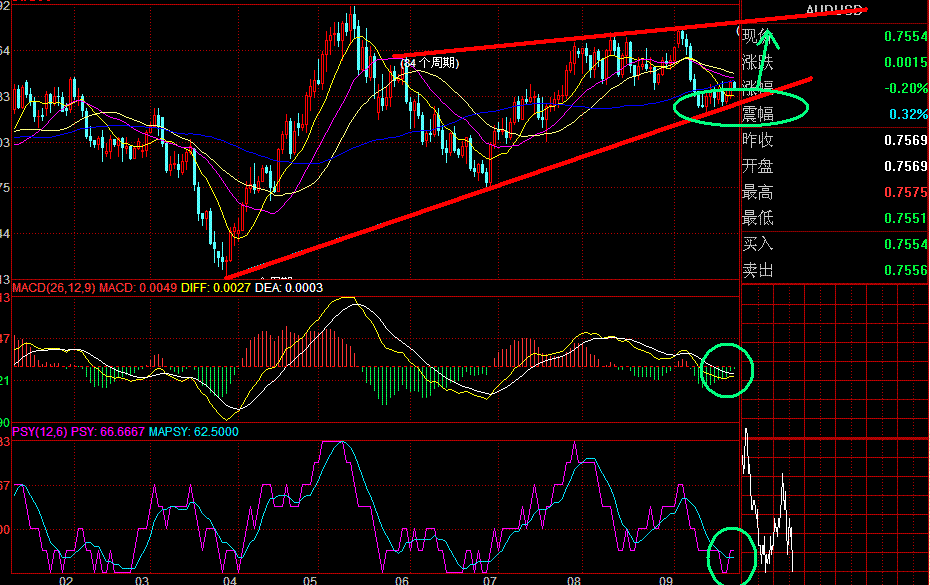
Task: Click the 开盘 label
Action: [757, 166]
